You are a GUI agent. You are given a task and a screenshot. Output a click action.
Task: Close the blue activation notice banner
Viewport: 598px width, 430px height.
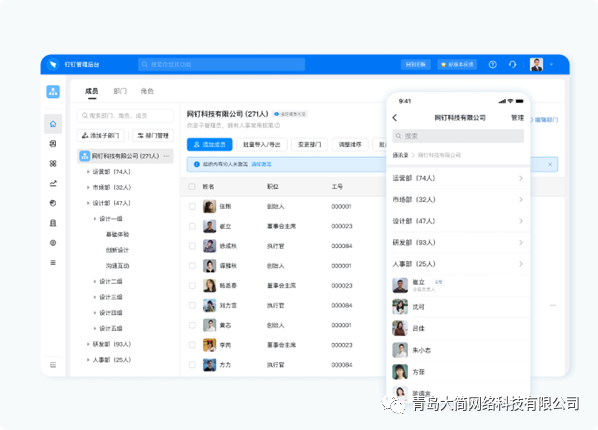click(550, 164)
